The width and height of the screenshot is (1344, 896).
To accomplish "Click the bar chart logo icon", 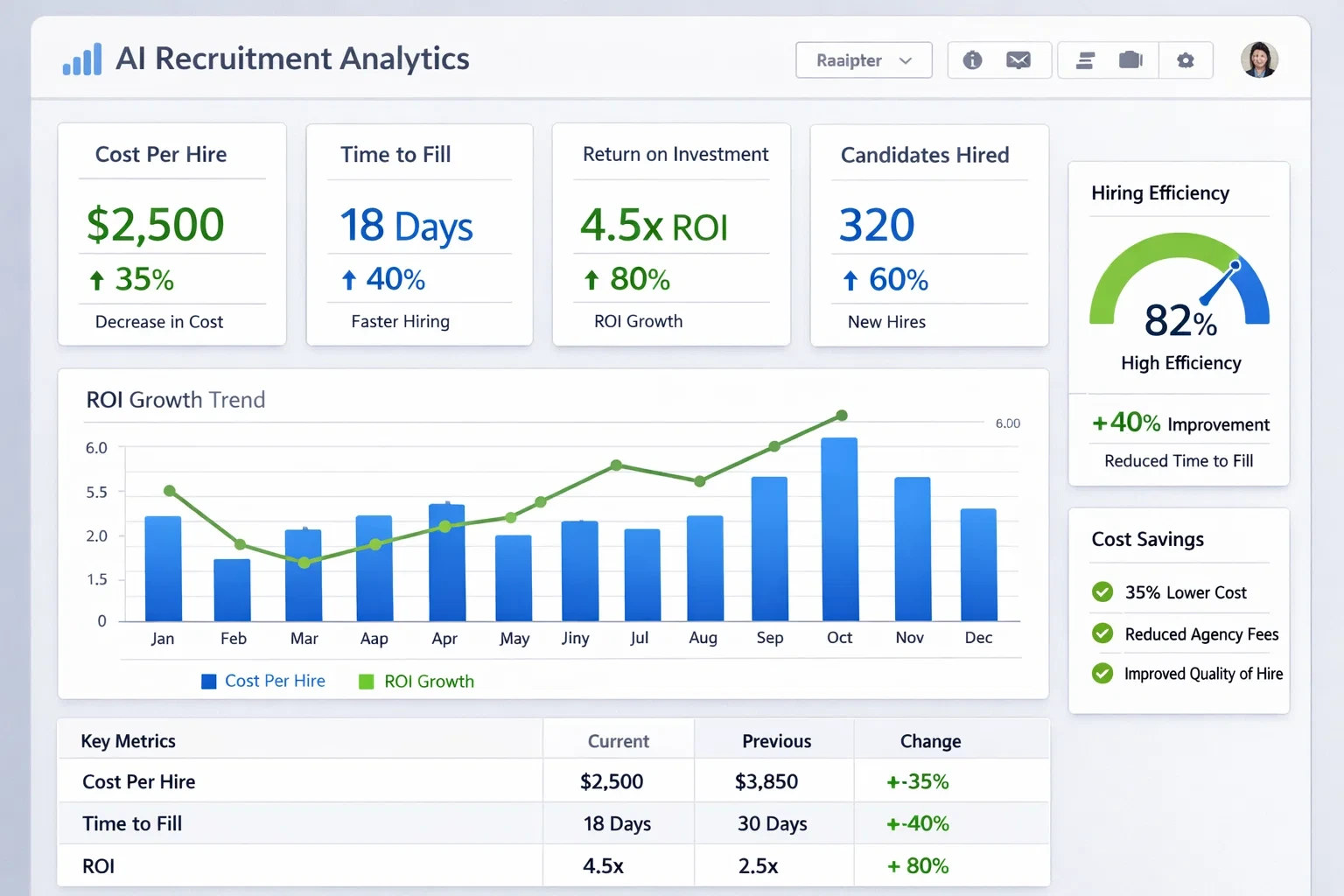I will [82, 59].
